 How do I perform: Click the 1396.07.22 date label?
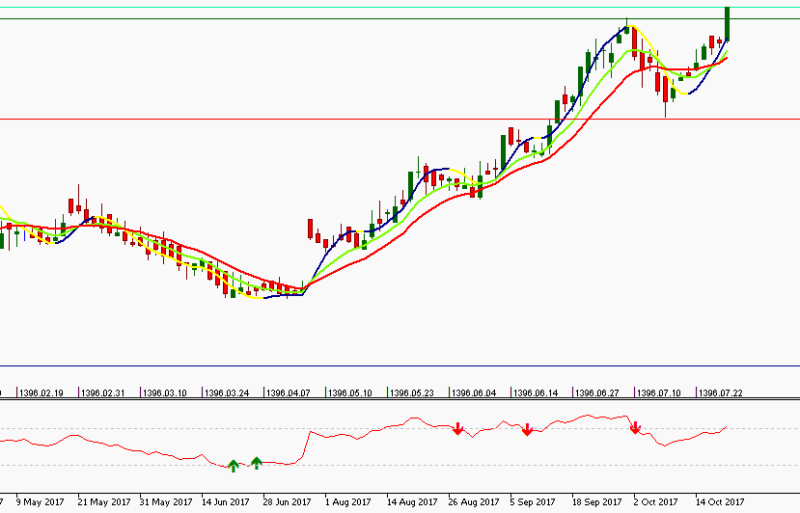[720, 393]
